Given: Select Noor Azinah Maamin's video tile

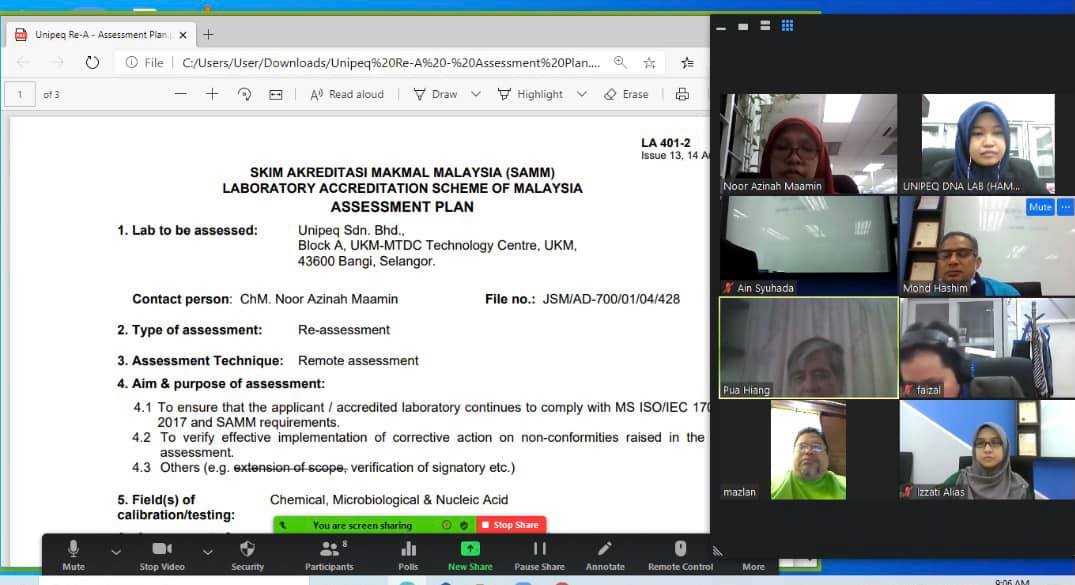Looking at the screenshot, I should click(x=808, y=143).
